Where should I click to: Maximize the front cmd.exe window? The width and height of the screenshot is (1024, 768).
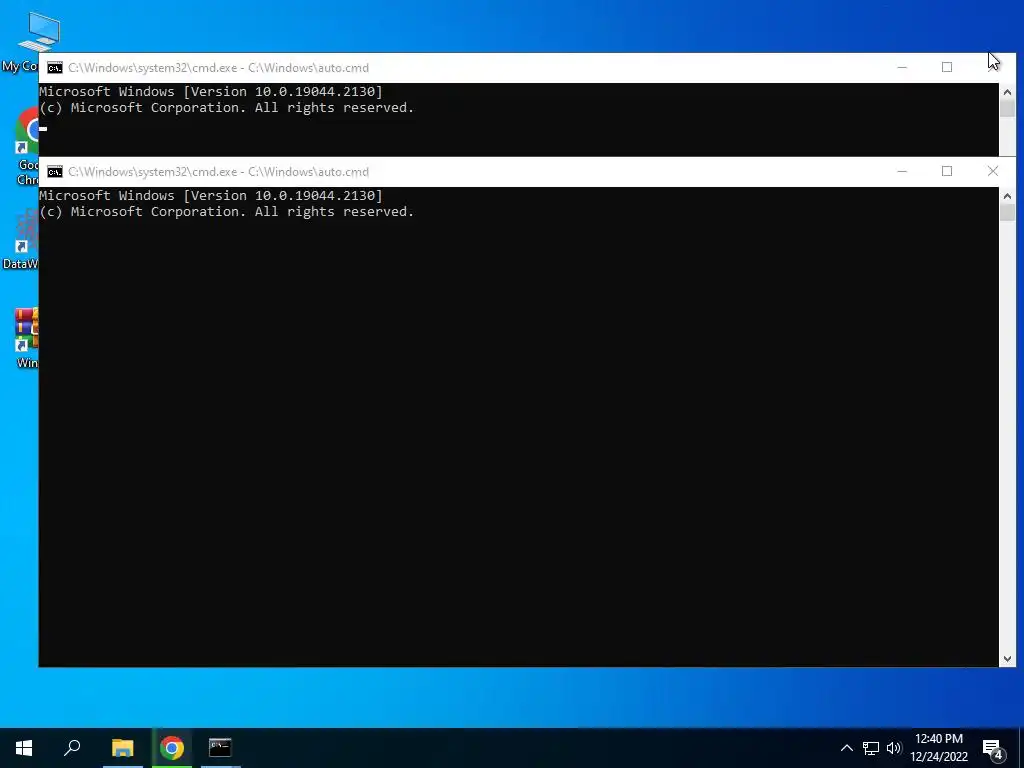coord(947,172)
